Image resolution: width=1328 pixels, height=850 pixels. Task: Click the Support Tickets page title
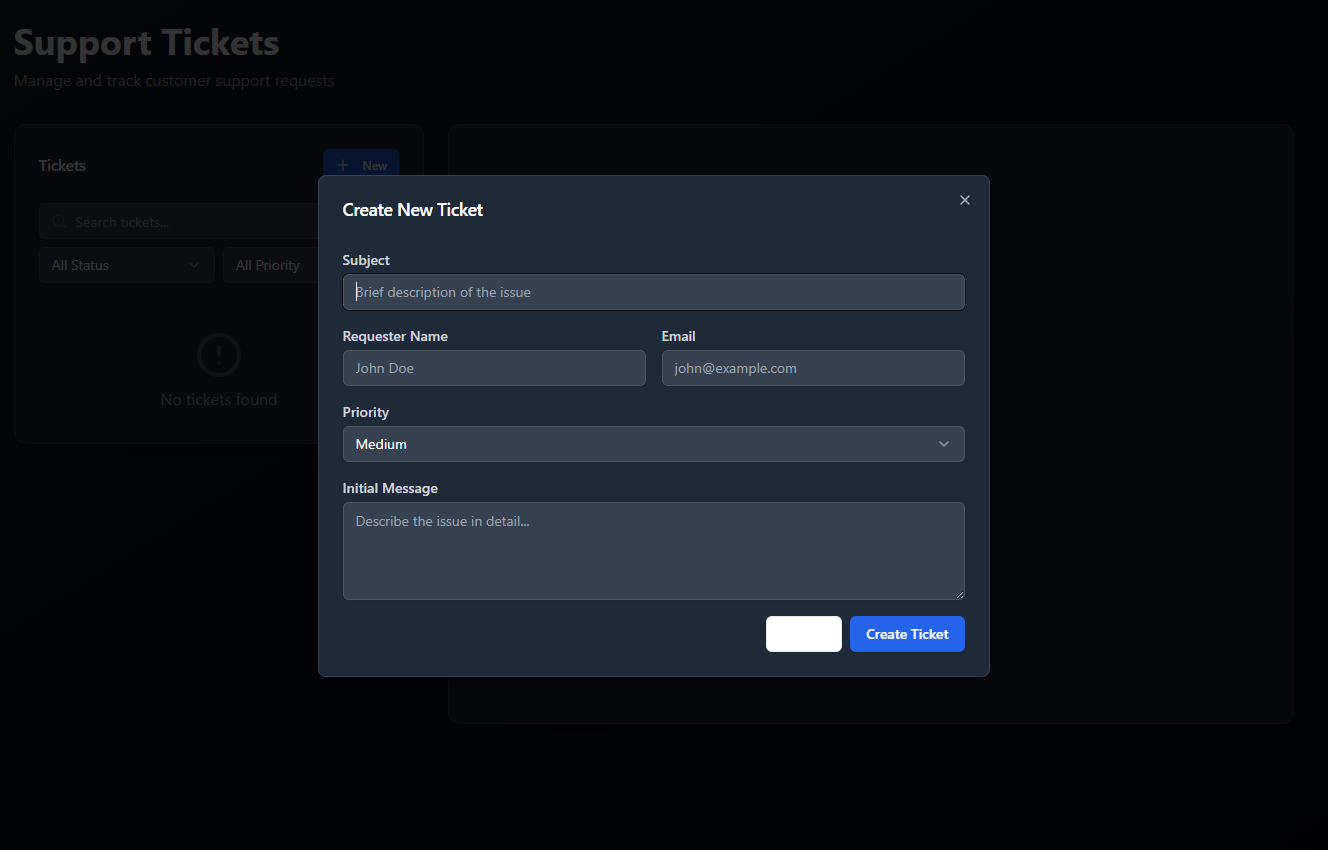pos(147,43)
